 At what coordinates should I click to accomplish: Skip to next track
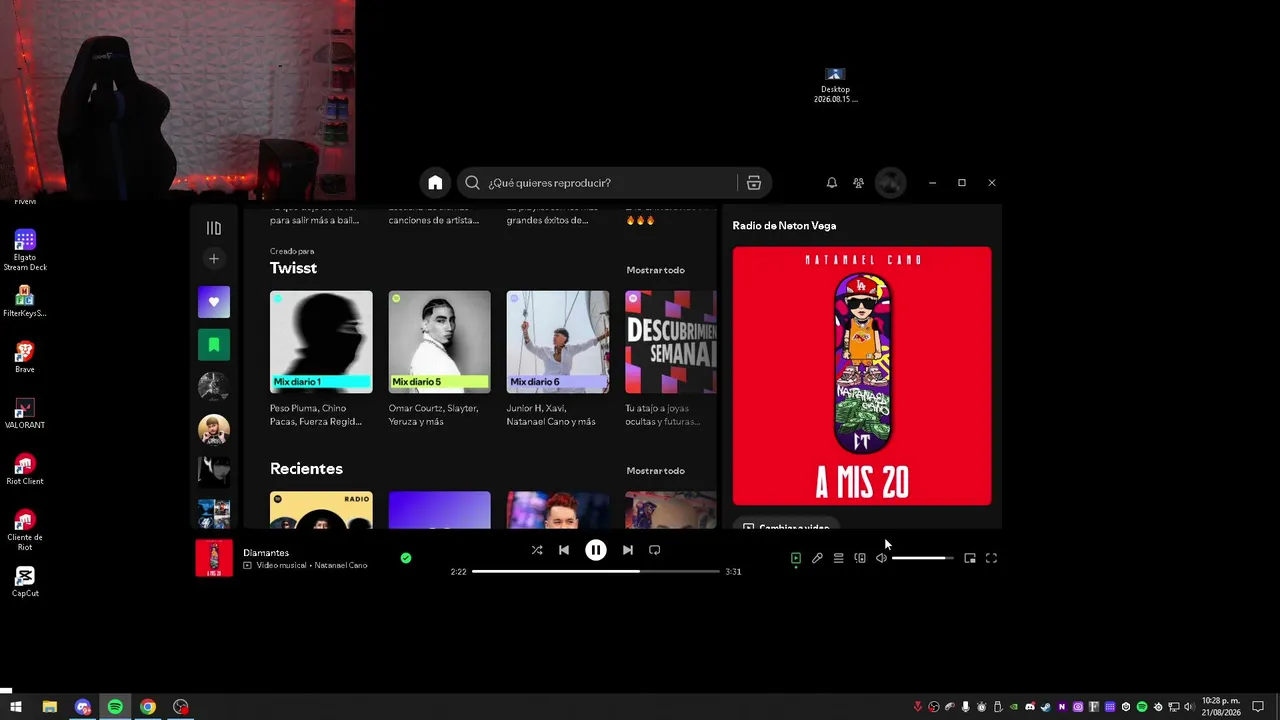point(627,550)
